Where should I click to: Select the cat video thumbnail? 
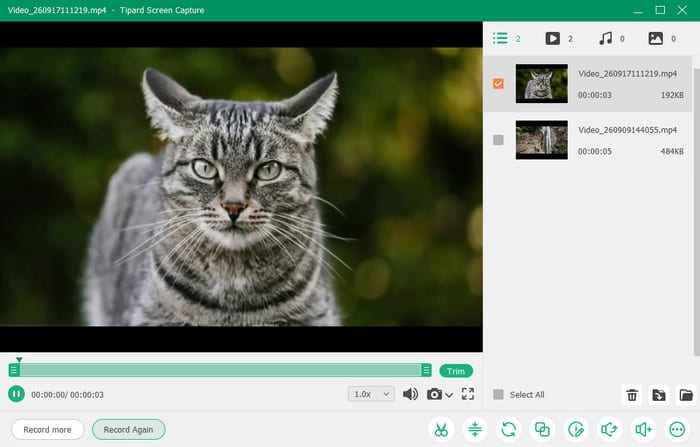point(542,84)
